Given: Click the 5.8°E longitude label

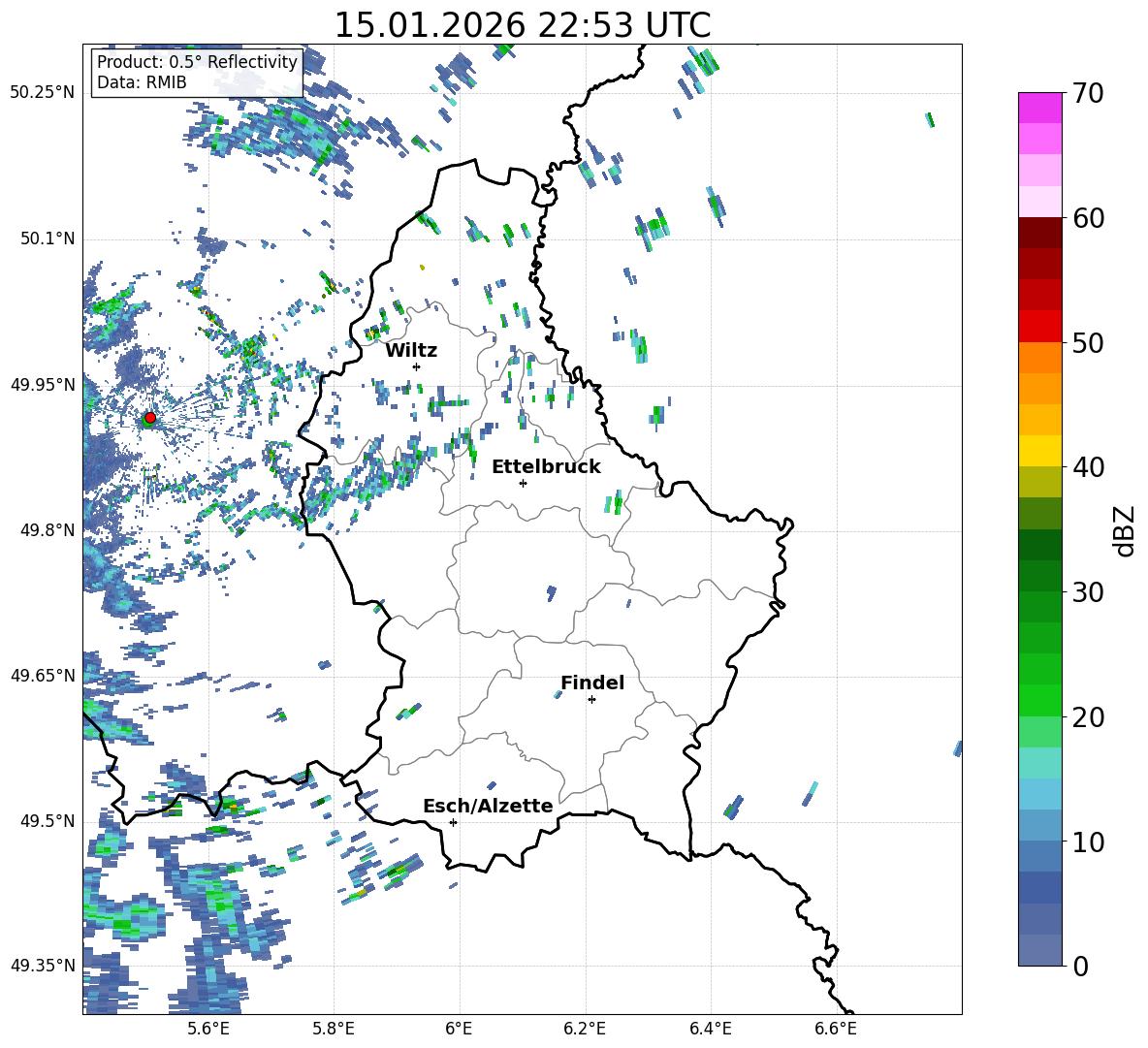Looking at the screenshot, I should tap(334, 1029).
